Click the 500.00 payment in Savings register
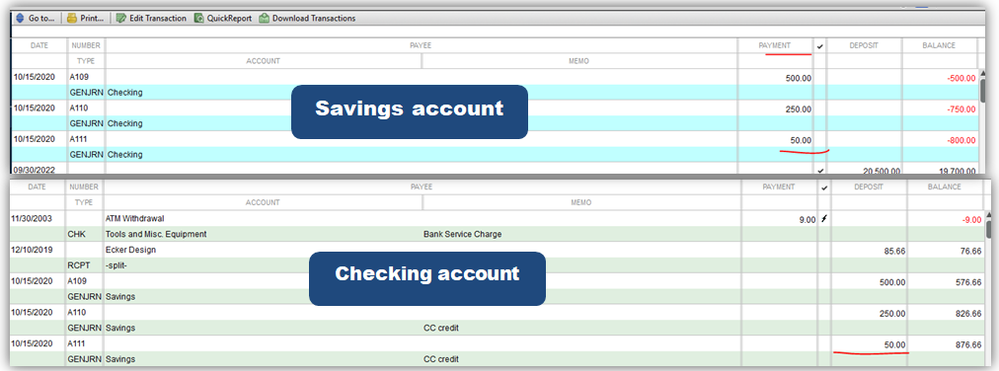 tap(799, 78)
